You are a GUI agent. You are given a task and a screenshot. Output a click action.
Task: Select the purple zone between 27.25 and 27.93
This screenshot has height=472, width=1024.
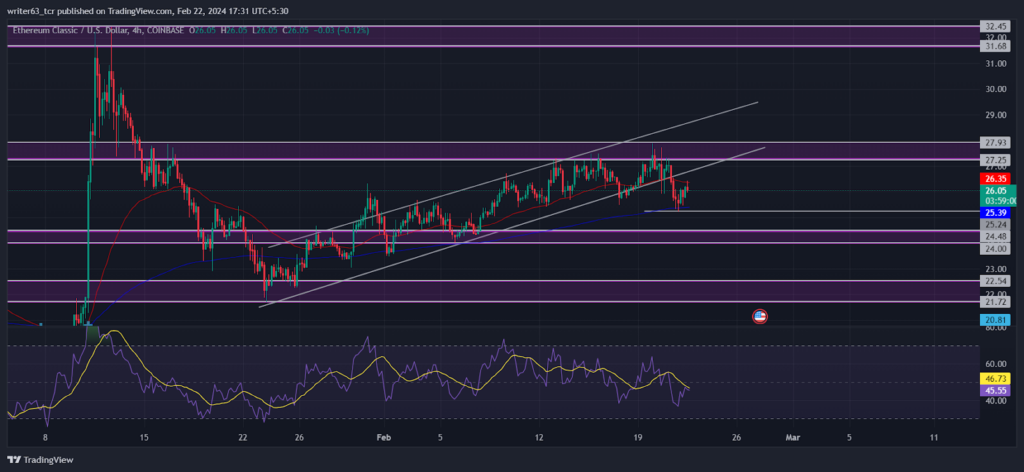click(x=492, y=151)
